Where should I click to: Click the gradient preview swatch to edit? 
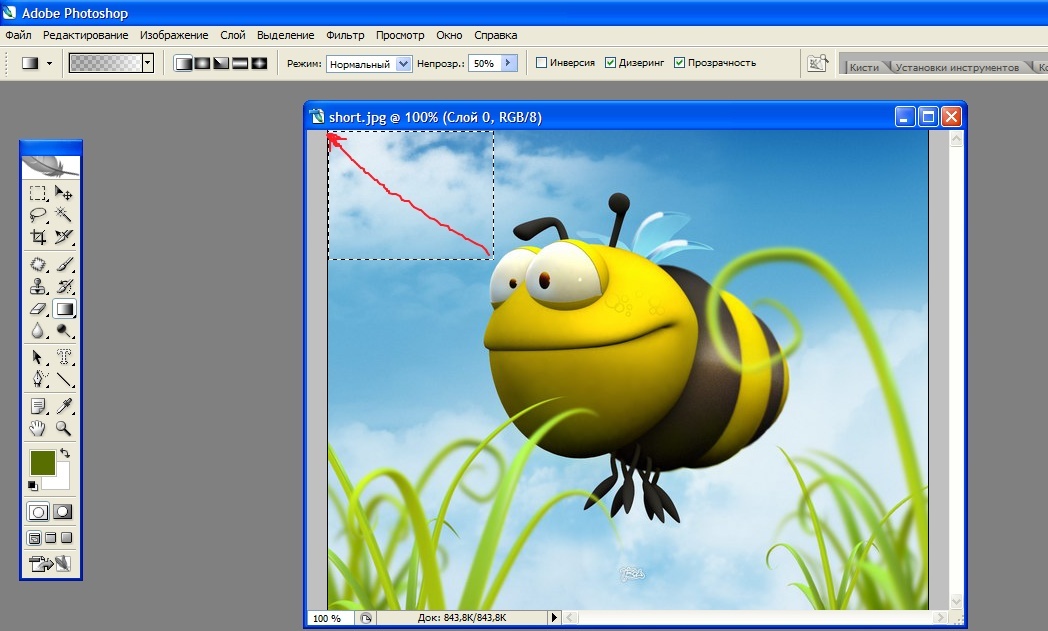click(106, 64)
